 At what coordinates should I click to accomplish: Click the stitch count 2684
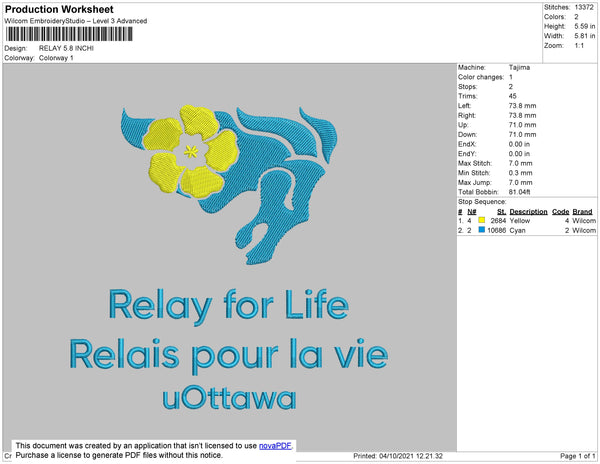pos(498,221)
